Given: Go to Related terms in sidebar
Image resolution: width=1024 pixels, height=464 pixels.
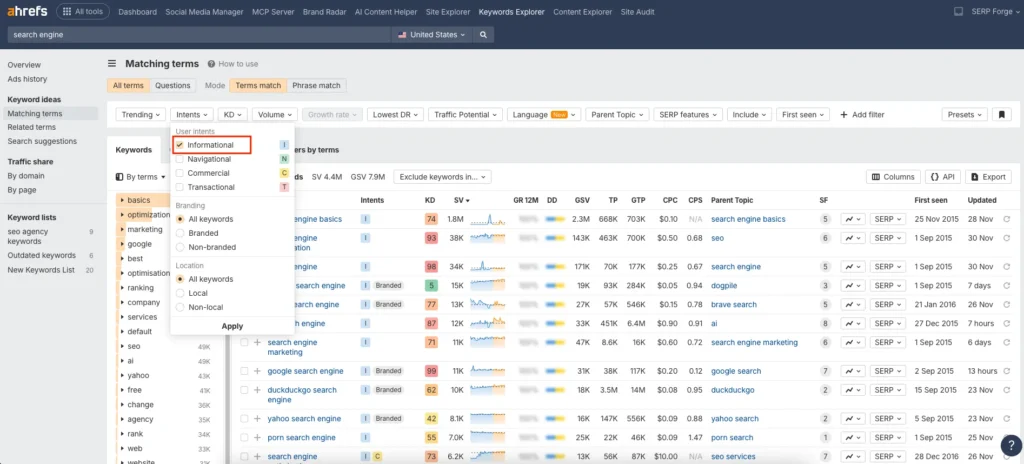Looking at the screenshot, I should pos(31,127).
